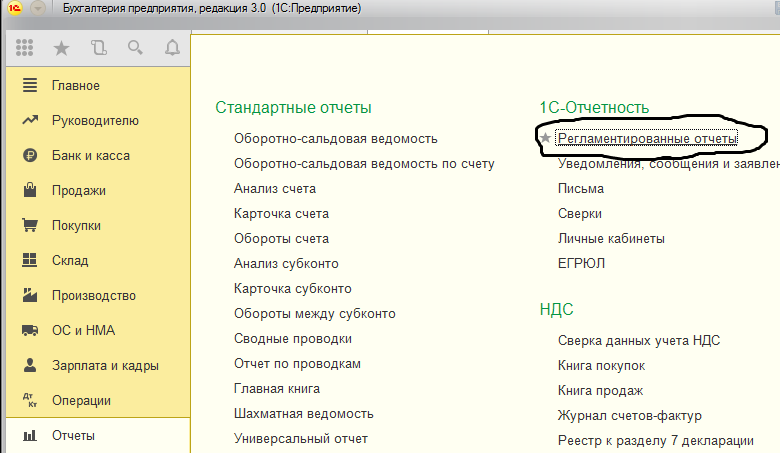Open the sections grid menu icon
Screen dimensions: 780x453
point(24,48)
